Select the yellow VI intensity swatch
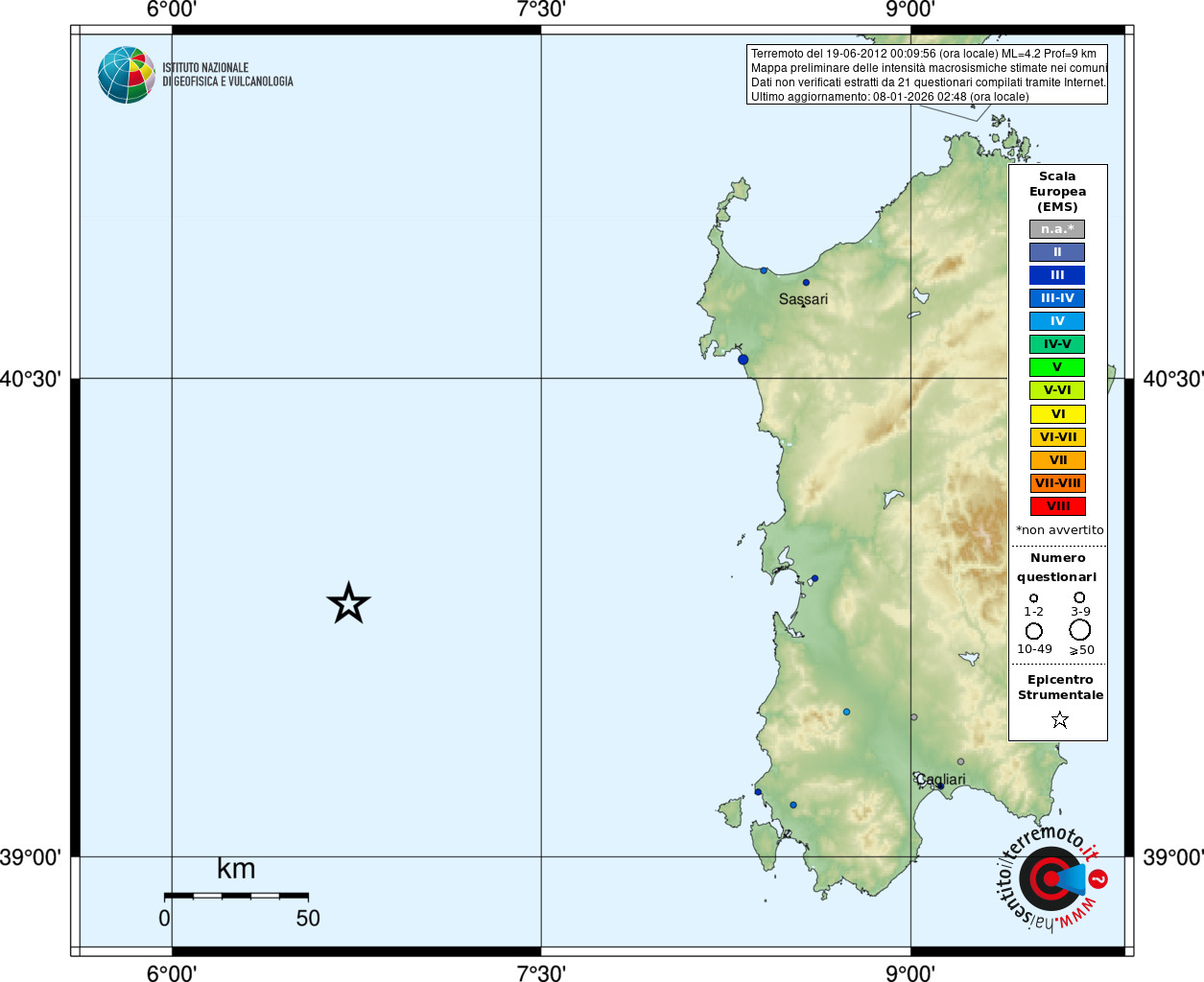This screenshot has width=1204, height=982. (1057, 414)
